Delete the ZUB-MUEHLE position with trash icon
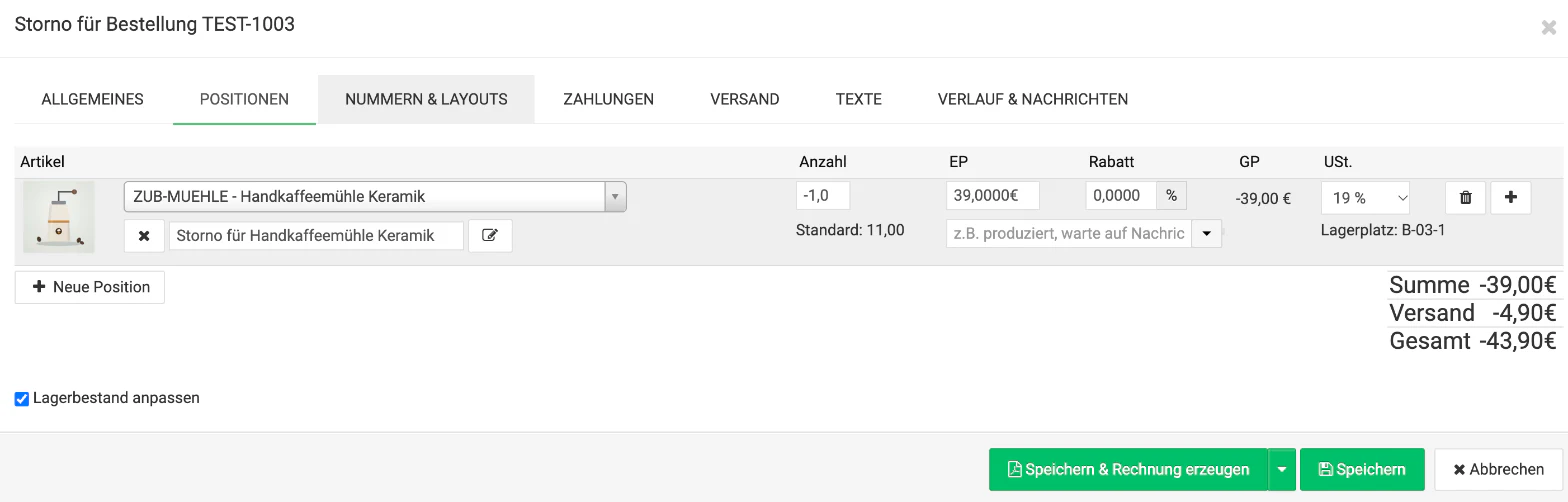Image resolution: width=1568 pixels, height=502 pixels. (x=1465, y=197)
